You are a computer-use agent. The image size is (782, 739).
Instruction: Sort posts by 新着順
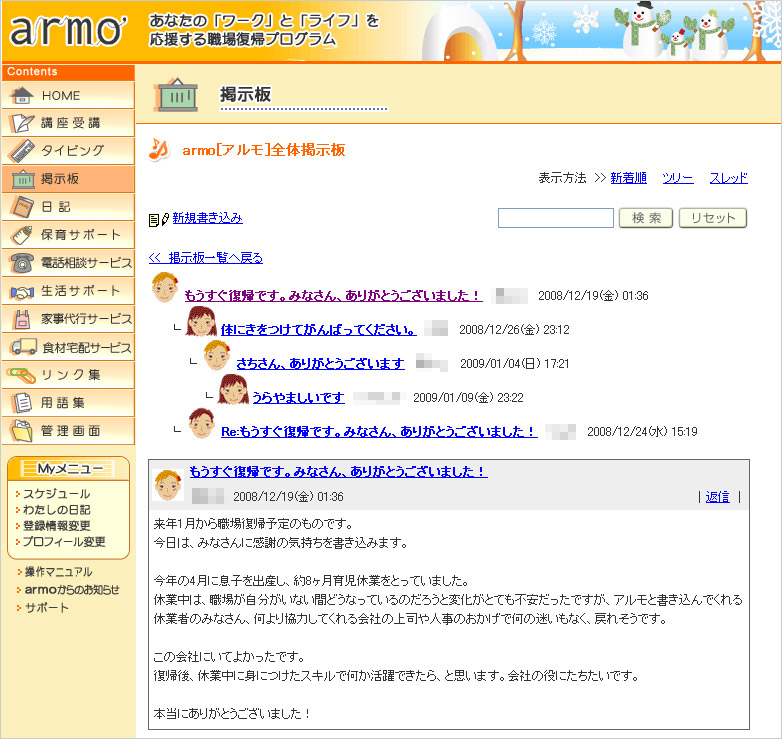[x=628, y=178]
